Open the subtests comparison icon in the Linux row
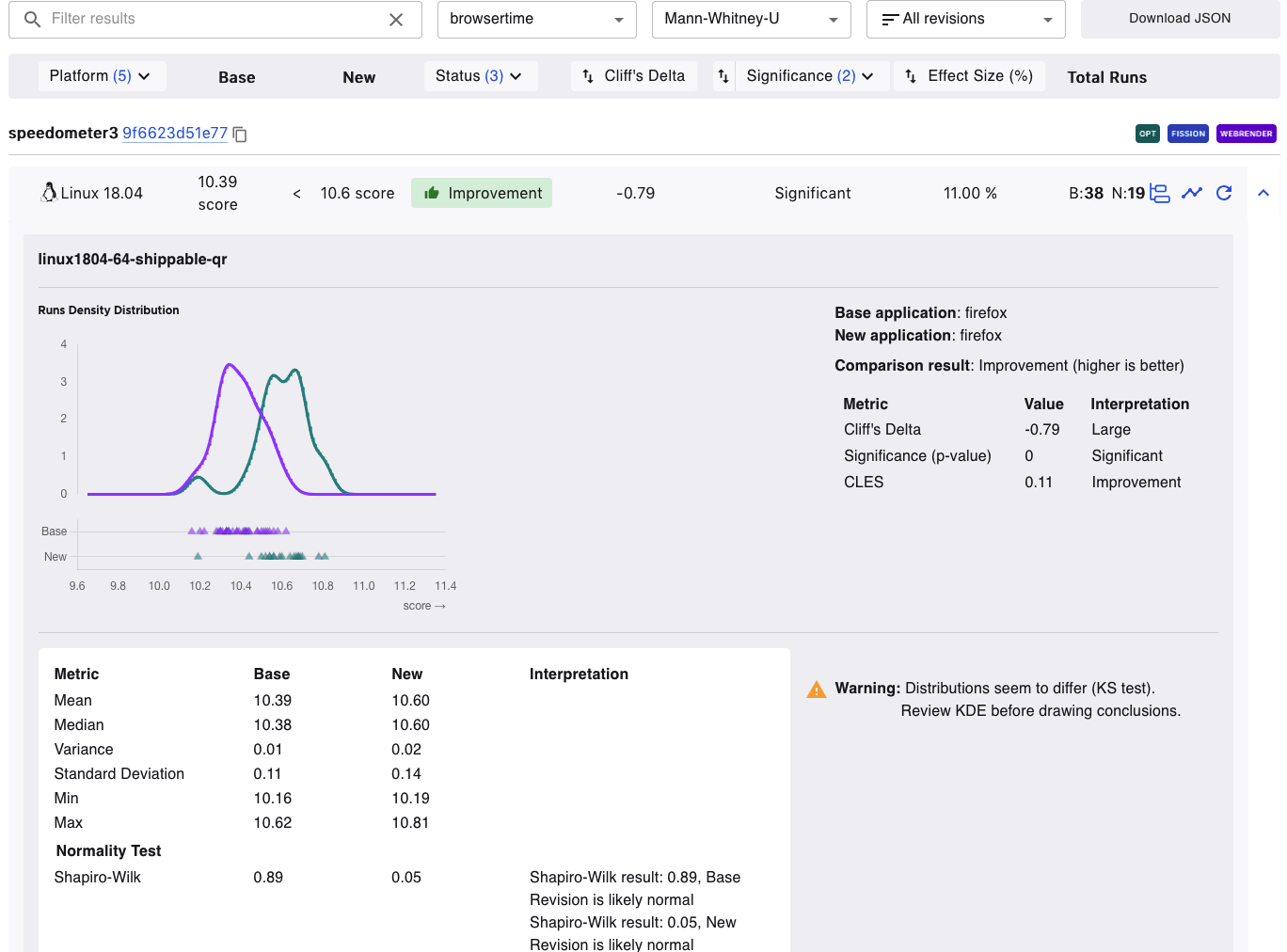Image resolution: width=1287 pixels, height=952 pixels. point(1160,193)
